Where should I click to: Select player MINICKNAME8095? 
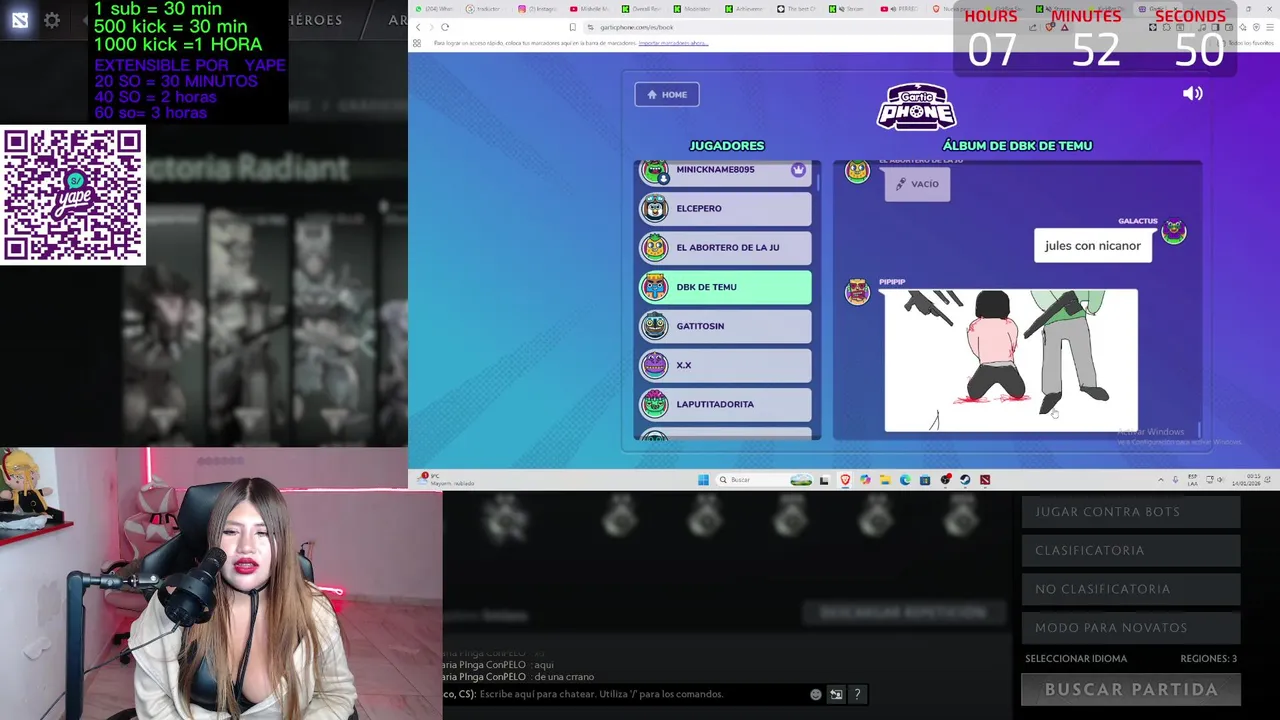(725, 171)
